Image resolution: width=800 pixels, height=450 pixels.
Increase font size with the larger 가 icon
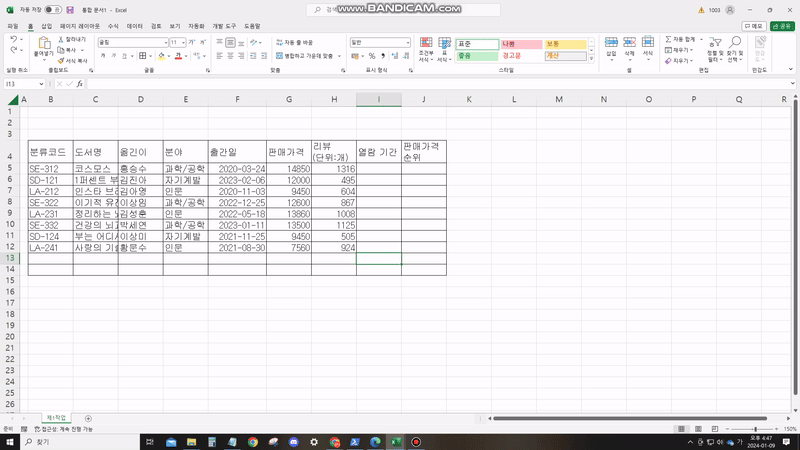(x=192, y=42)
